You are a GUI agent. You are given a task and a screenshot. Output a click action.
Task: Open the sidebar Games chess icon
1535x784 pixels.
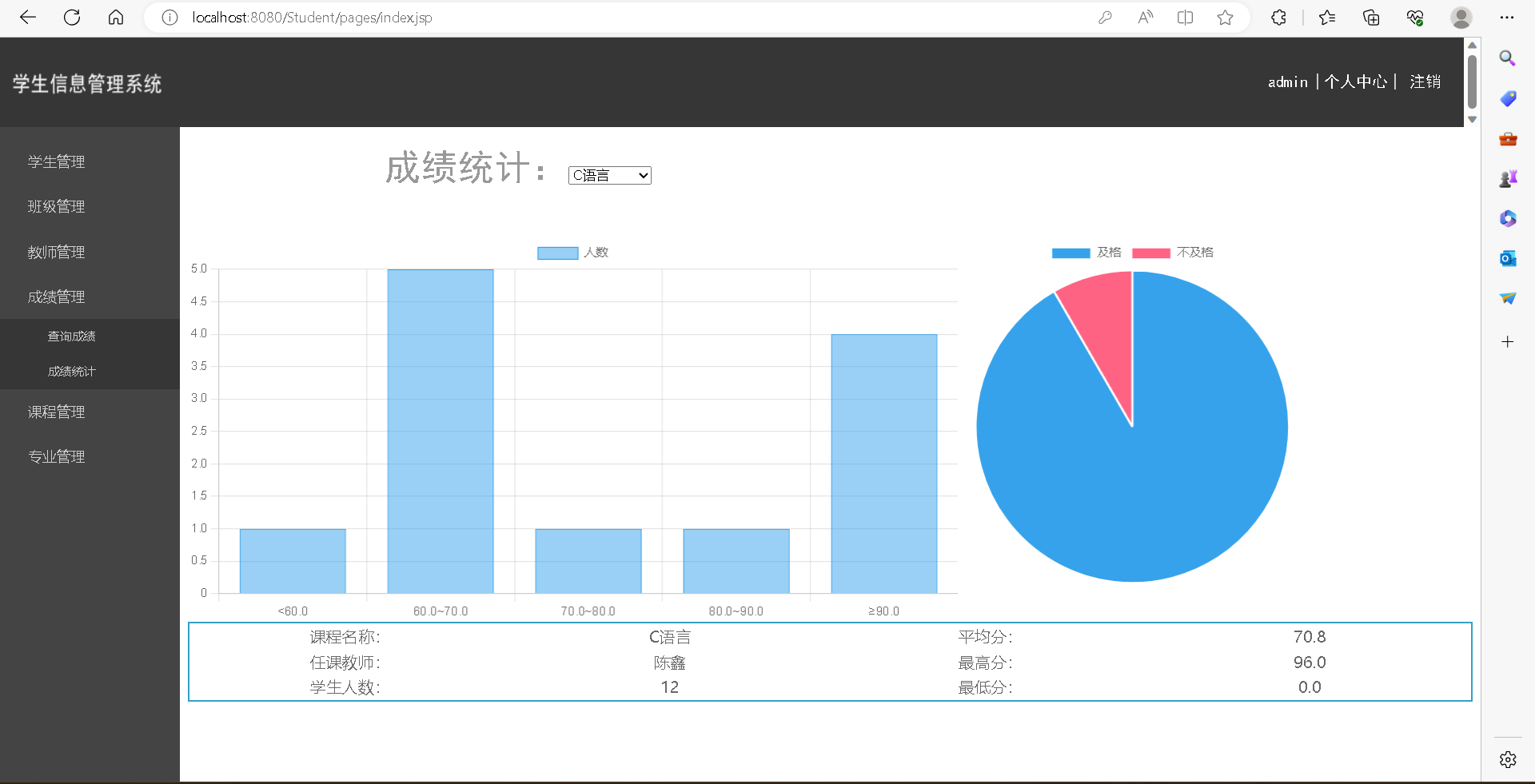[x=1508, y=178]
